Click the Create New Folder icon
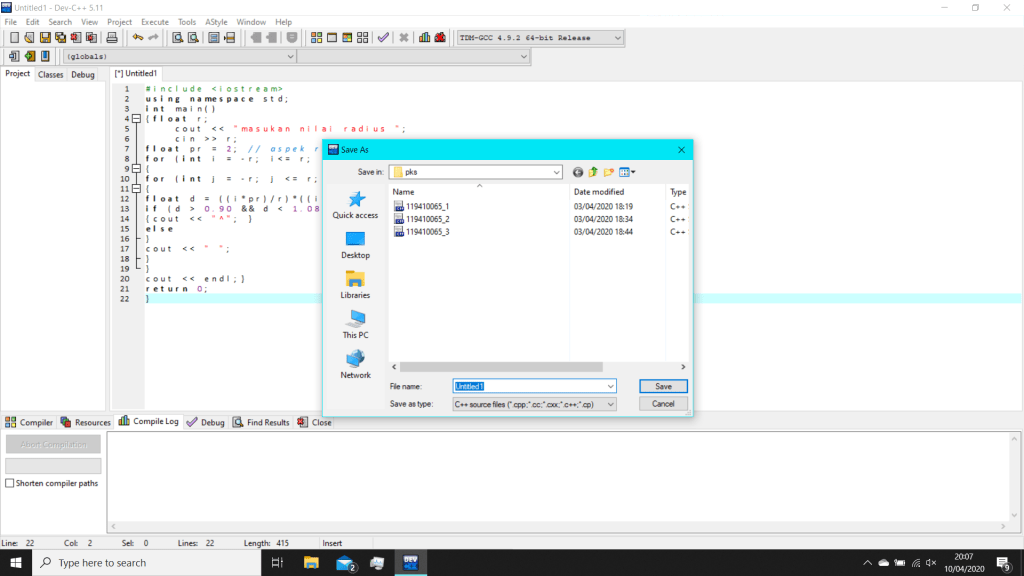 coord(607,172)
